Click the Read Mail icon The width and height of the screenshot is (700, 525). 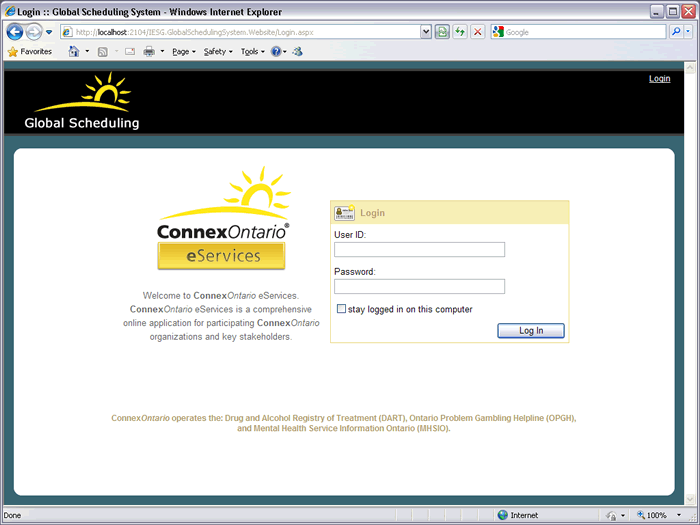[130, 52]
